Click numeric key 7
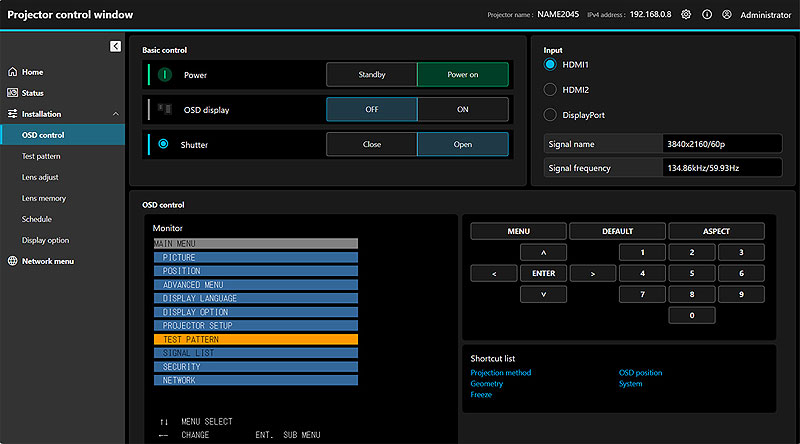This screenshot has width=800, height=444. click(x=642, y=294)
